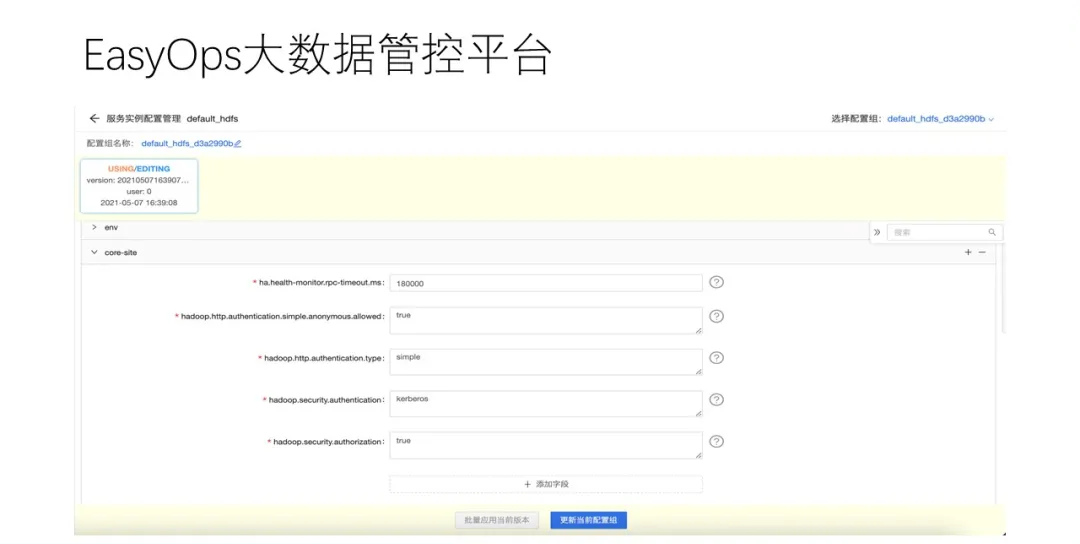The image size is (1080, 544).
Task: Click the label hadoop.http.authentication.type
Action: point(324,358)
